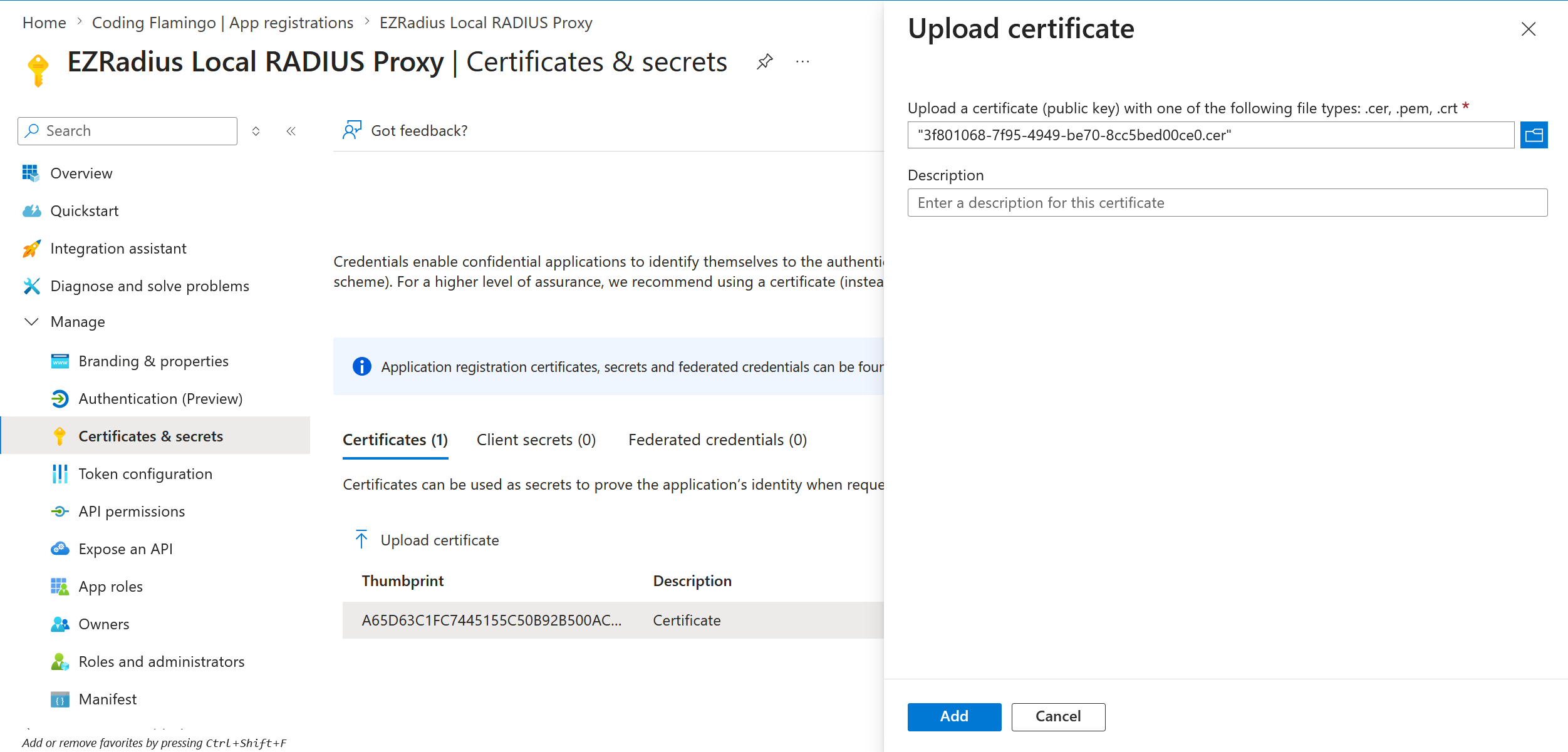This screenshot has width=1568, height=752.
Task: Click the Manifest icon
Action: pyautogui.click(x=60, y=699)
